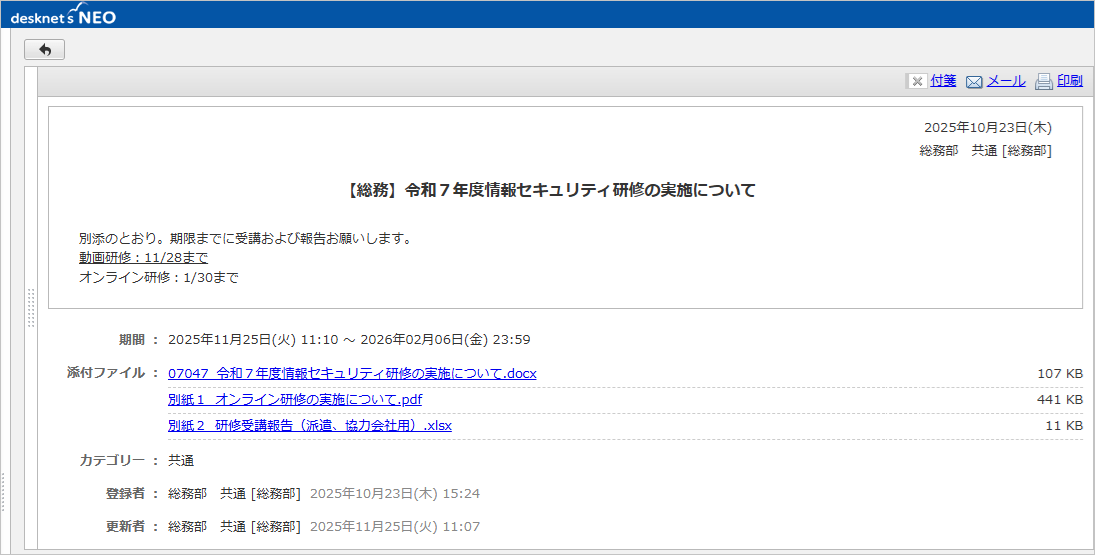Viewport: 1095px width, 555px height.
Task: Click the desknet's NEO logo
Action: pos(63,15)
